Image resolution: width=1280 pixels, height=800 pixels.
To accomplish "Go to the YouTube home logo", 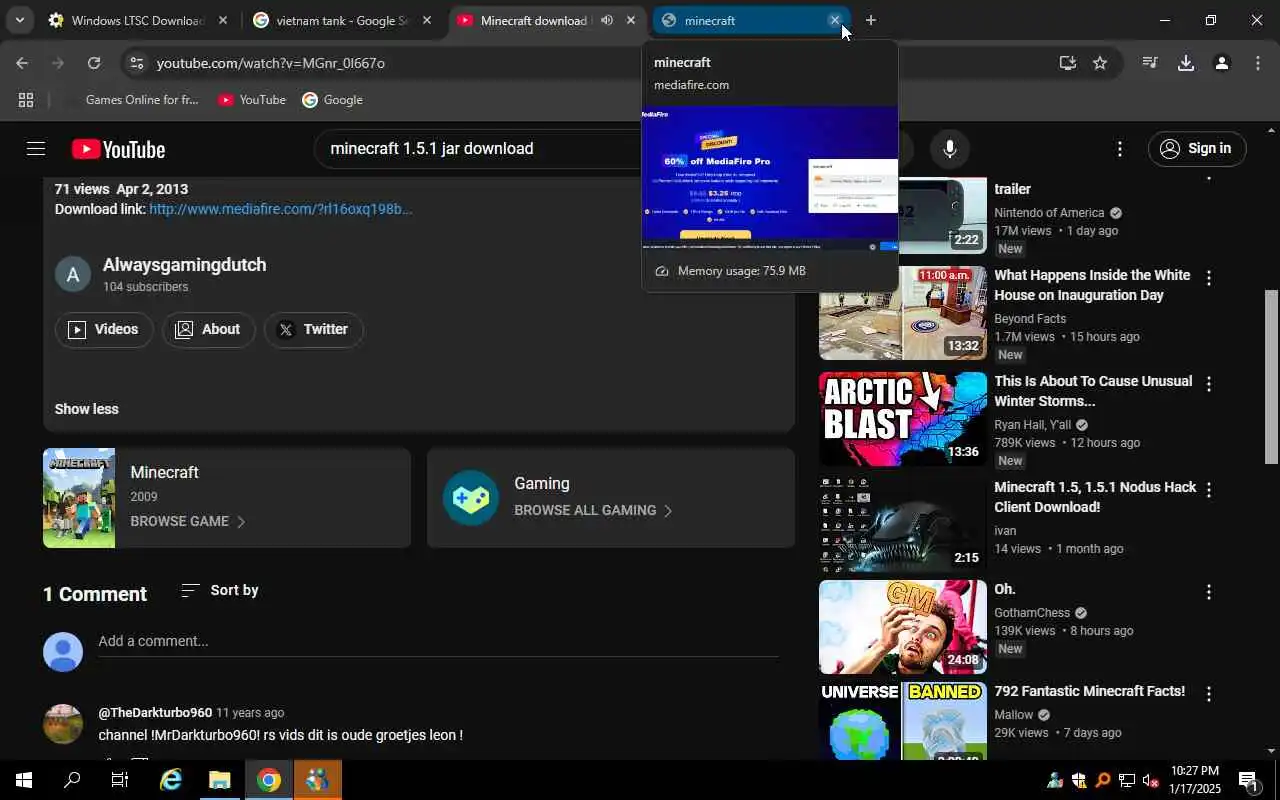I will [118, 149].
